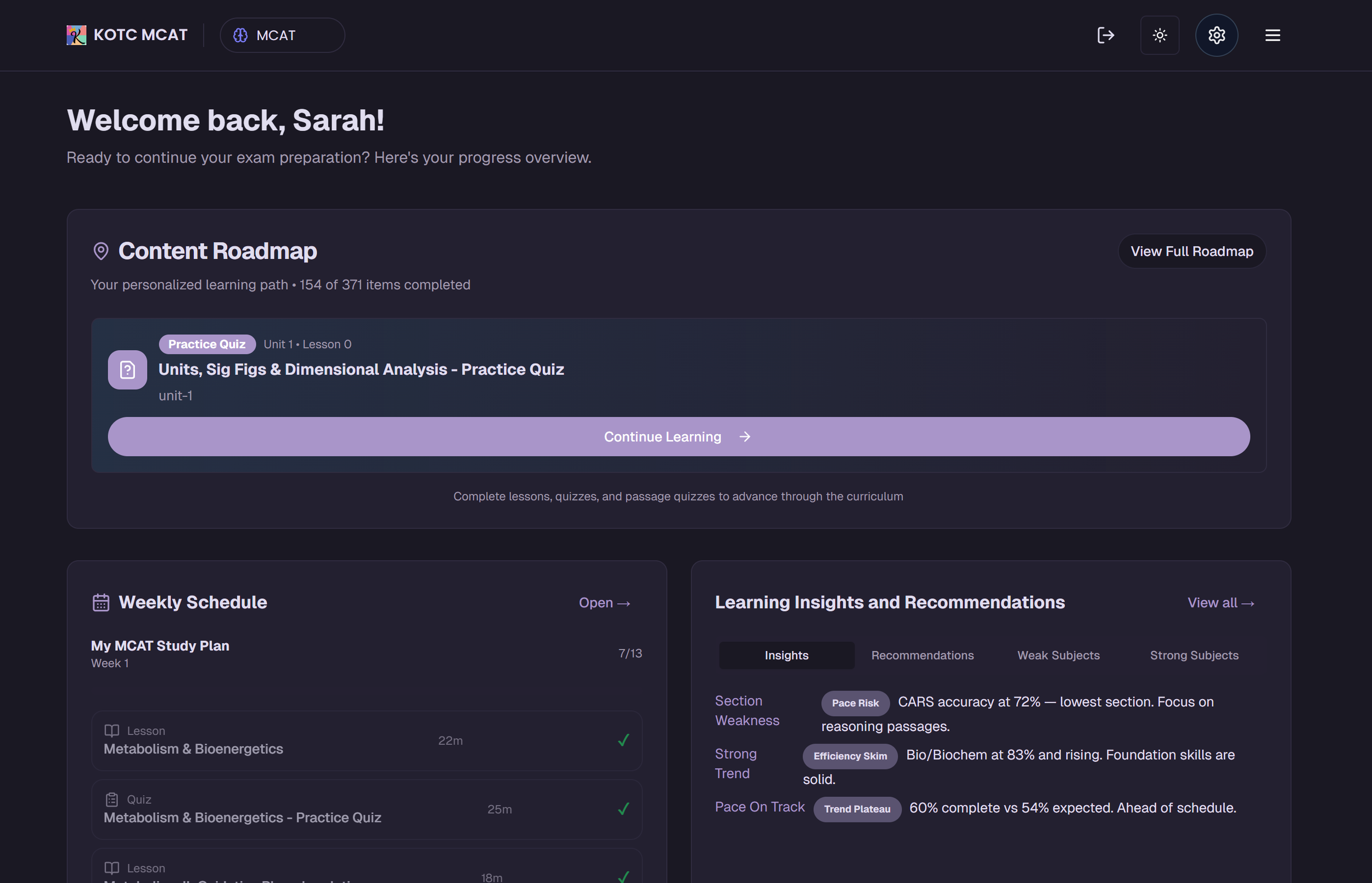Click the Continue Learning button
The height and width of the screenshot is (883, 1372).
678,436
